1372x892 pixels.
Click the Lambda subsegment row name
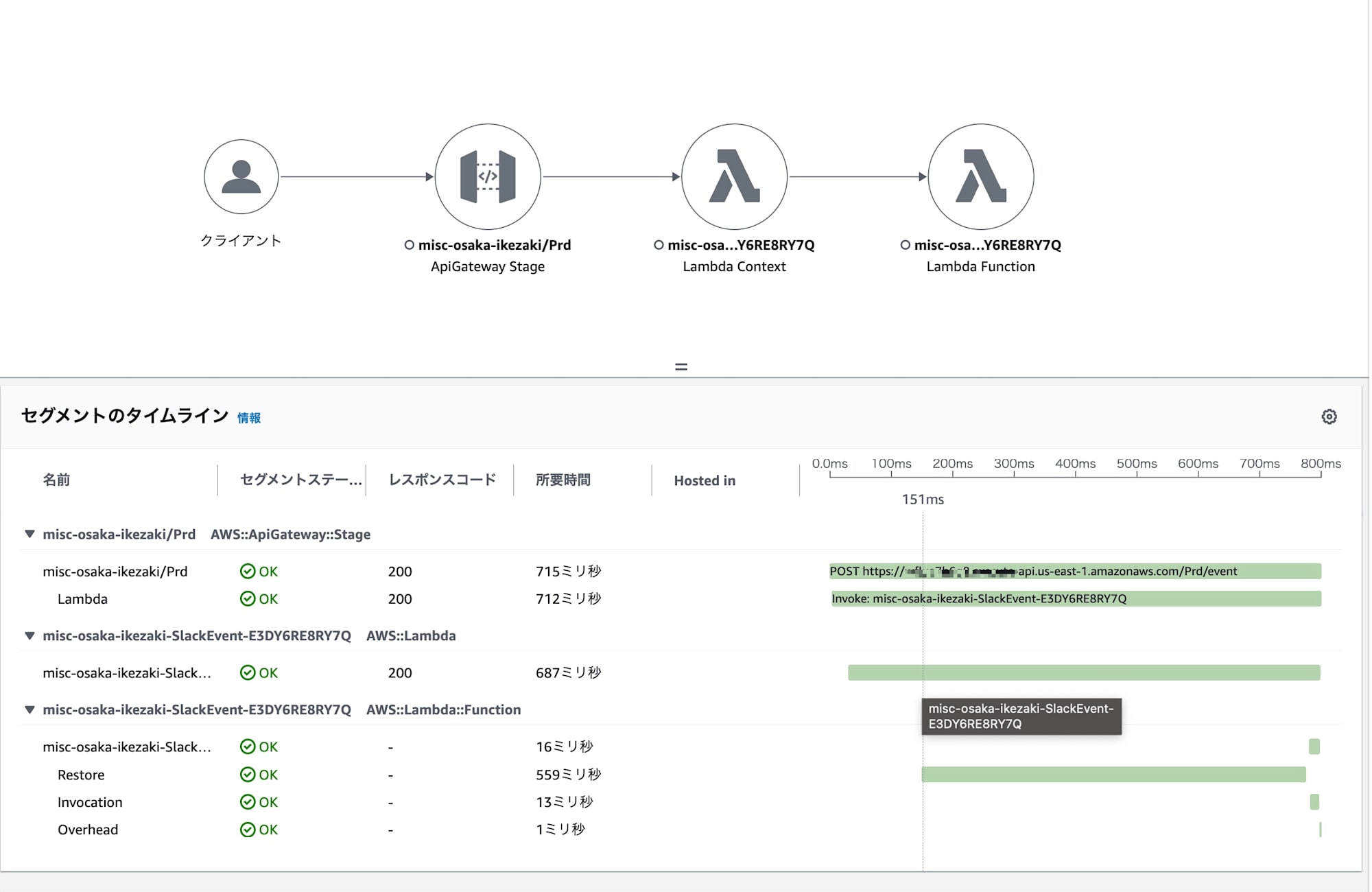pyautogui.click(x=82, y=599)
